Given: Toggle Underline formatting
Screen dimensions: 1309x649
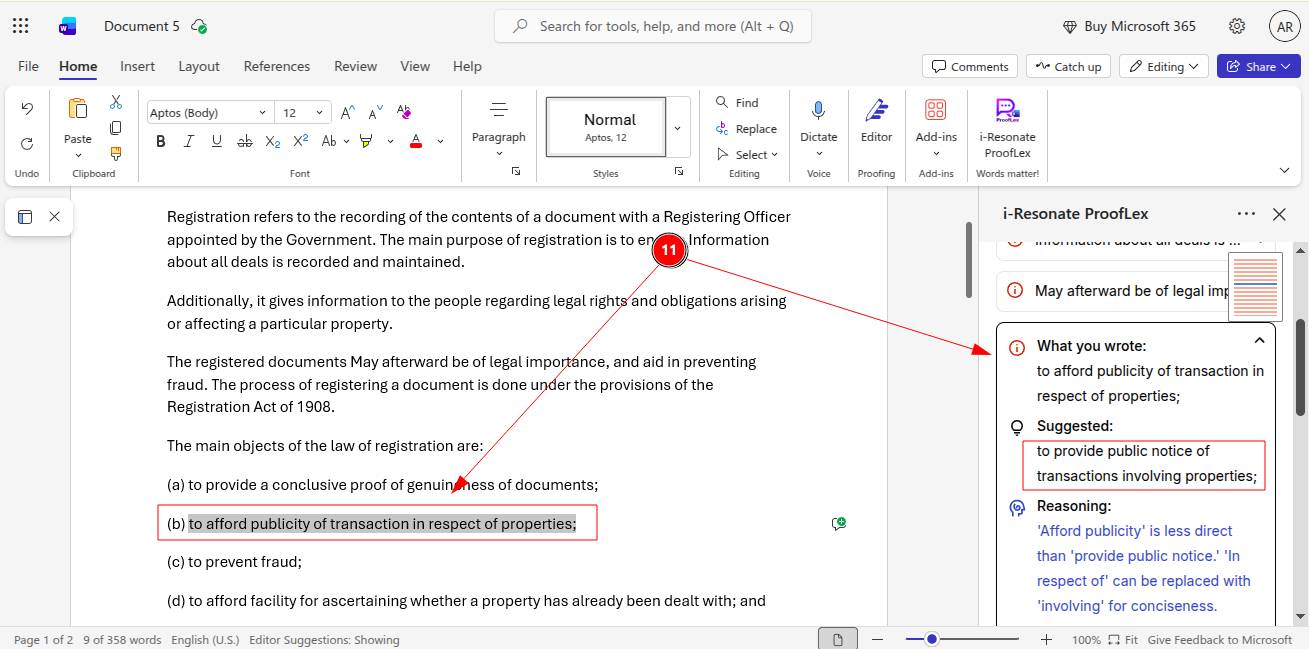Looking at the screenshot, I should coord(216,141).
